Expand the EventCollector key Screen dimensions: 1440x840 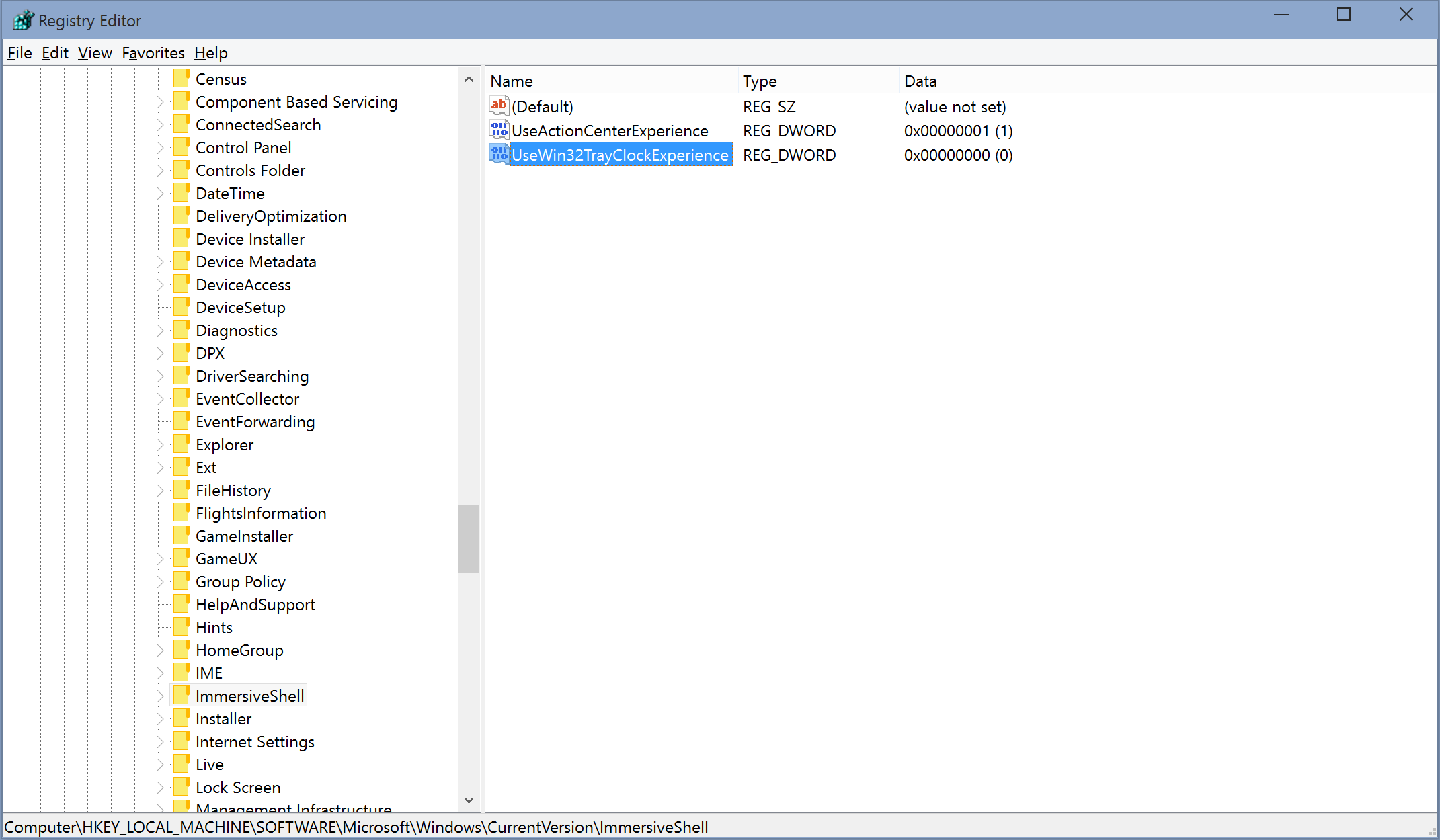pos(159,399)
